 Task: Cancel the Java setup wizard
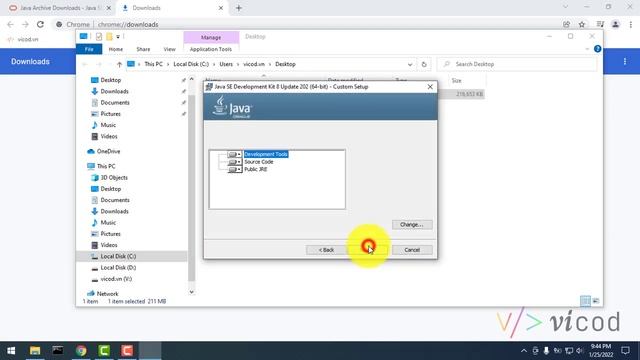tap(412, 250)
